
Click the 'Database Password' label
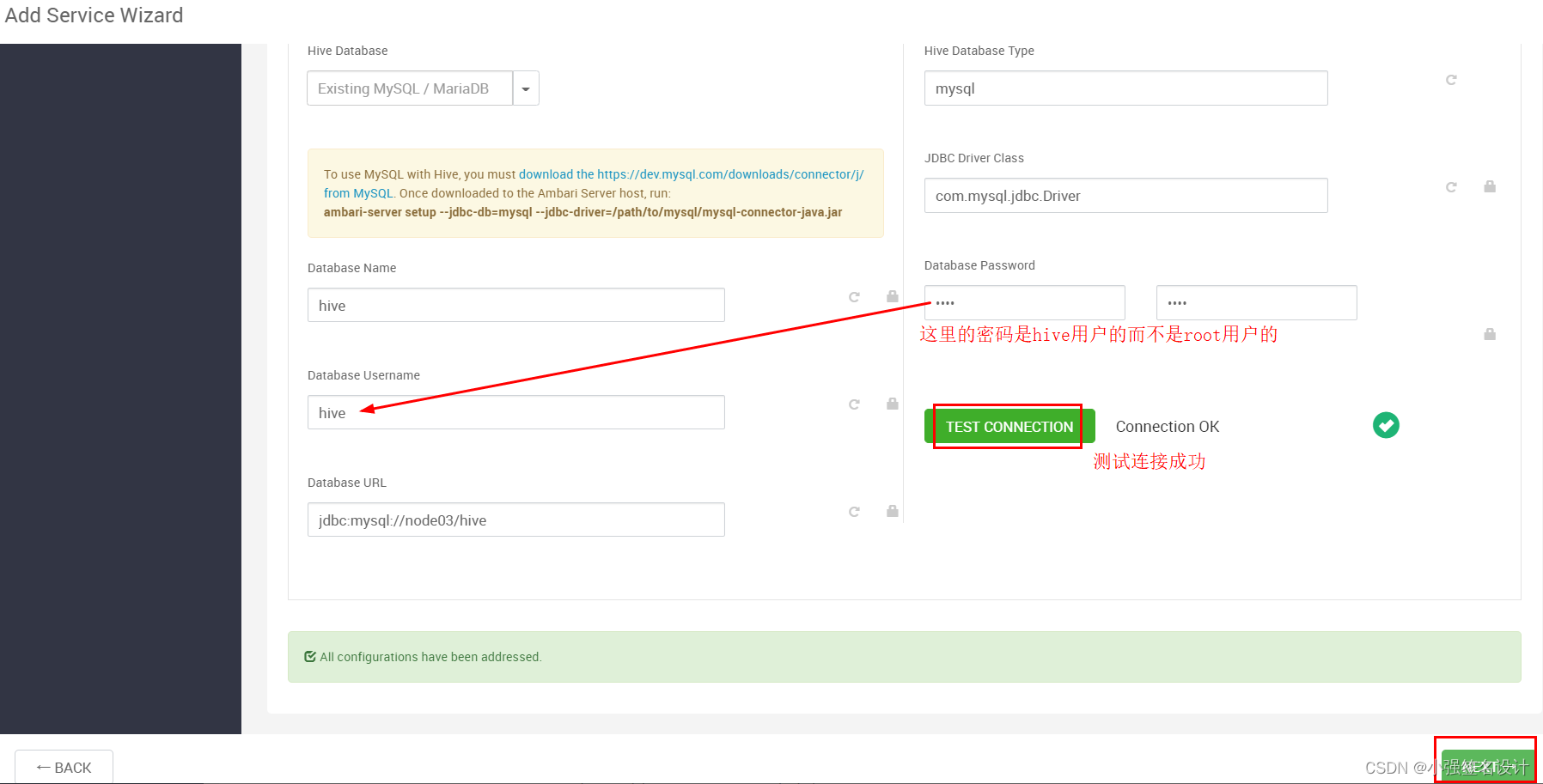979,265
